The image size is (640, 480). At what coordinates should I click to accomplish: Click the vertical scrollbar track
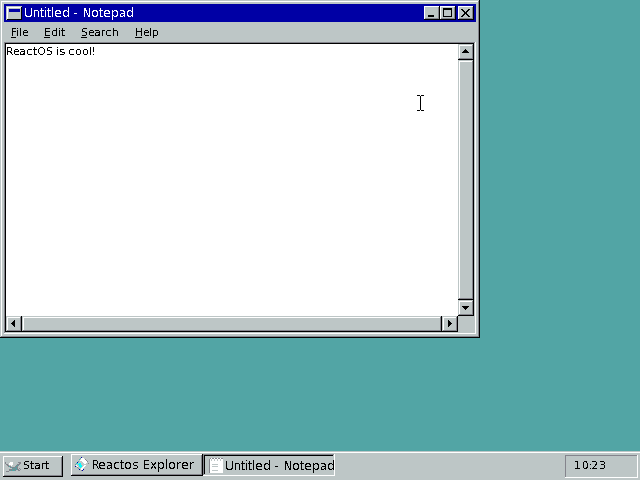465,180
